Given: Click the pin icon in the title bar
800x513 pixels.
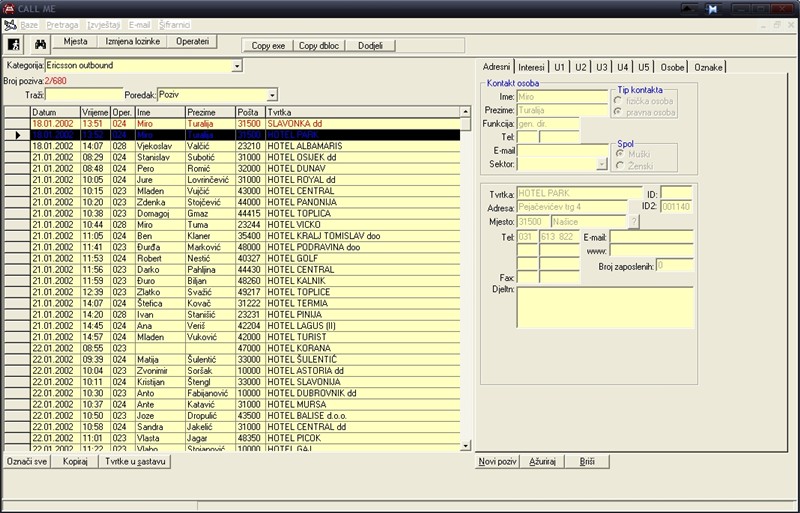Looking at the screenshot, I should pos(712,9).
